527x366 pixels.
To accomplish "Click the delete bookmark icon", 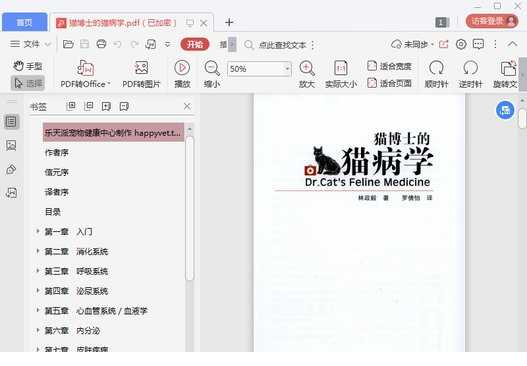I will coord(124,106).
